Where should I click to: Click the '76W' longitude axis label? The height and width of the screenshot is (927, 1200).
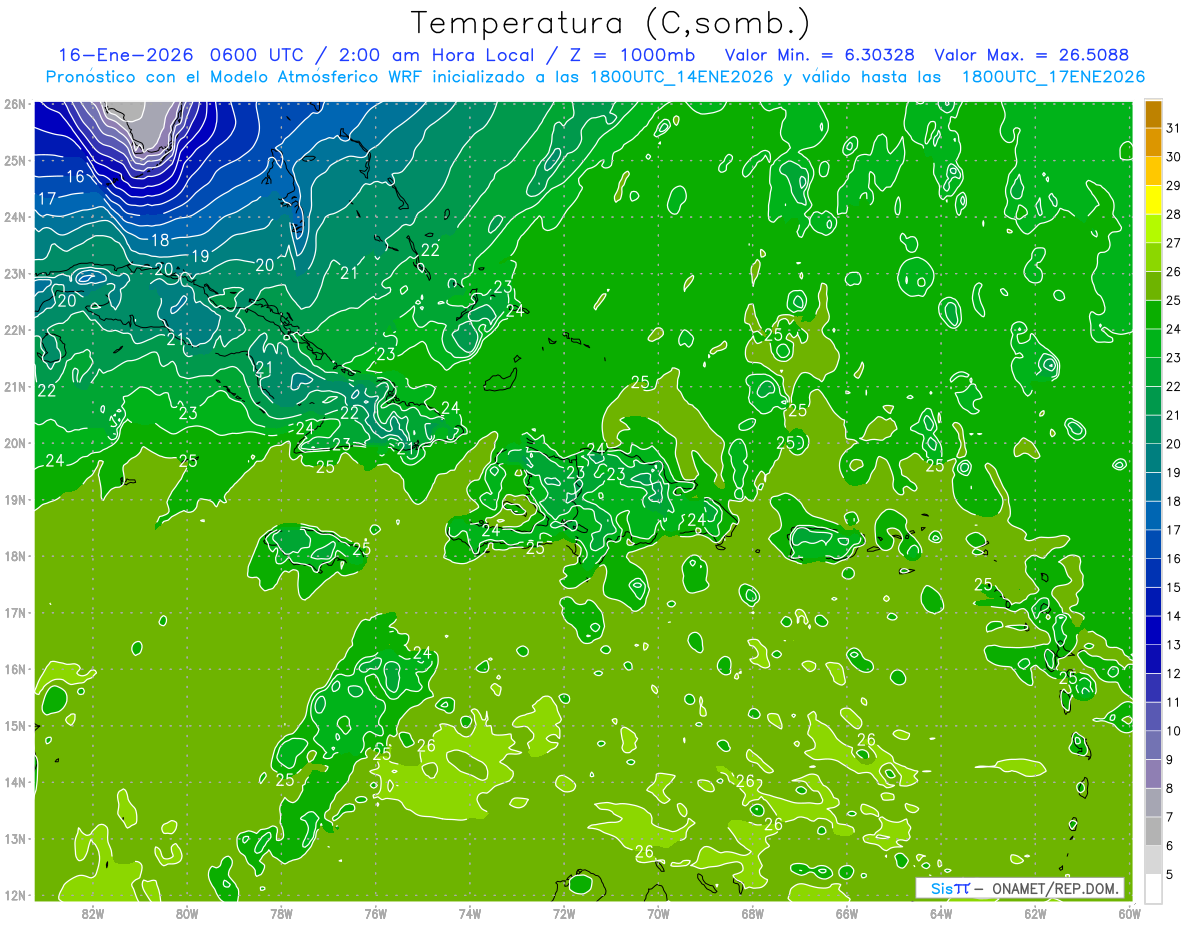tap(376, 913)
